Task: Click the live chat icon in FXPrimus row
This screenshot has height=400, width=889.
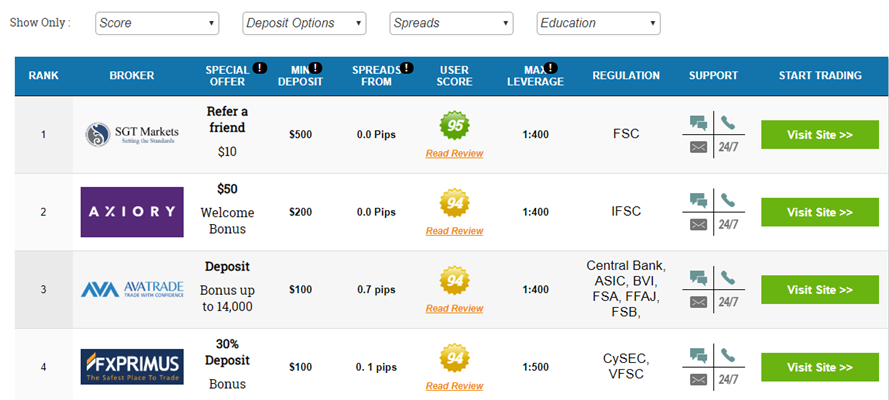Action: point(698,355)
